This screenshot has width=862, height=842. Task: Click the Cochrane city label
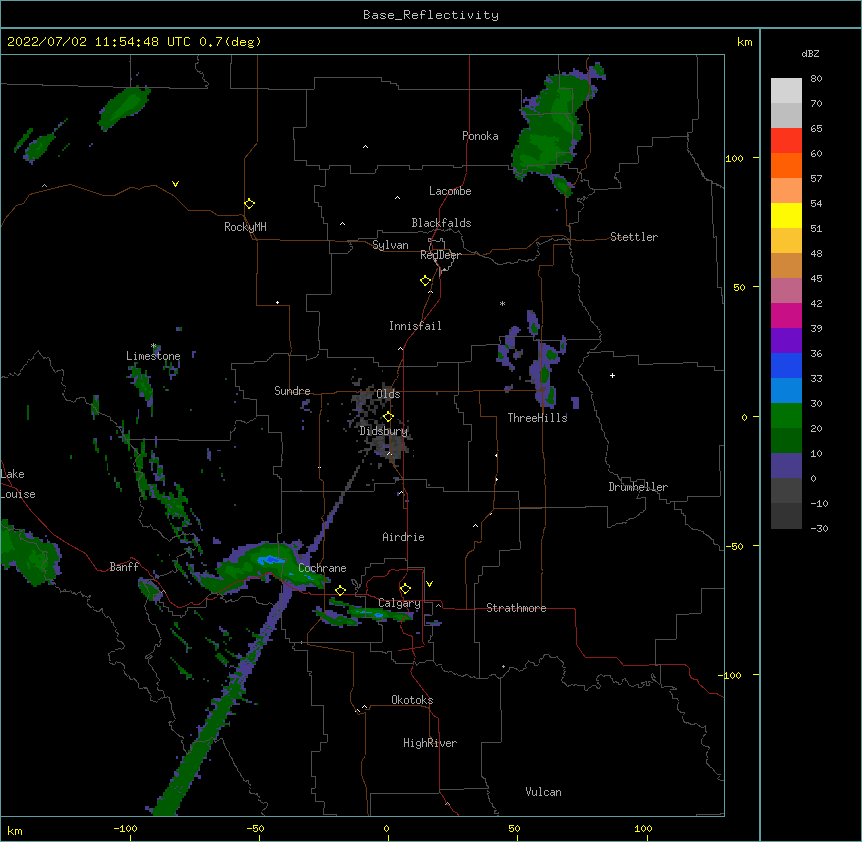coord(322,568)
